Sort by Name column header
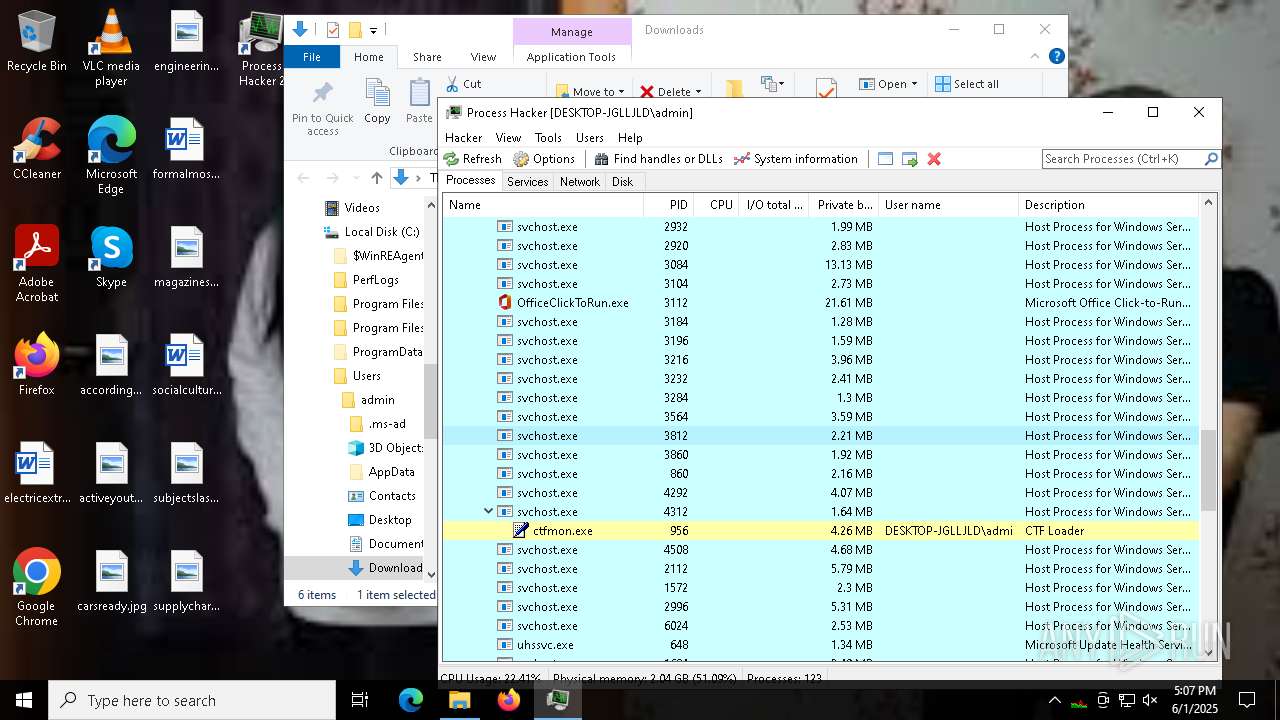Screen dimensions: 1280x720 tap(543, 205)
